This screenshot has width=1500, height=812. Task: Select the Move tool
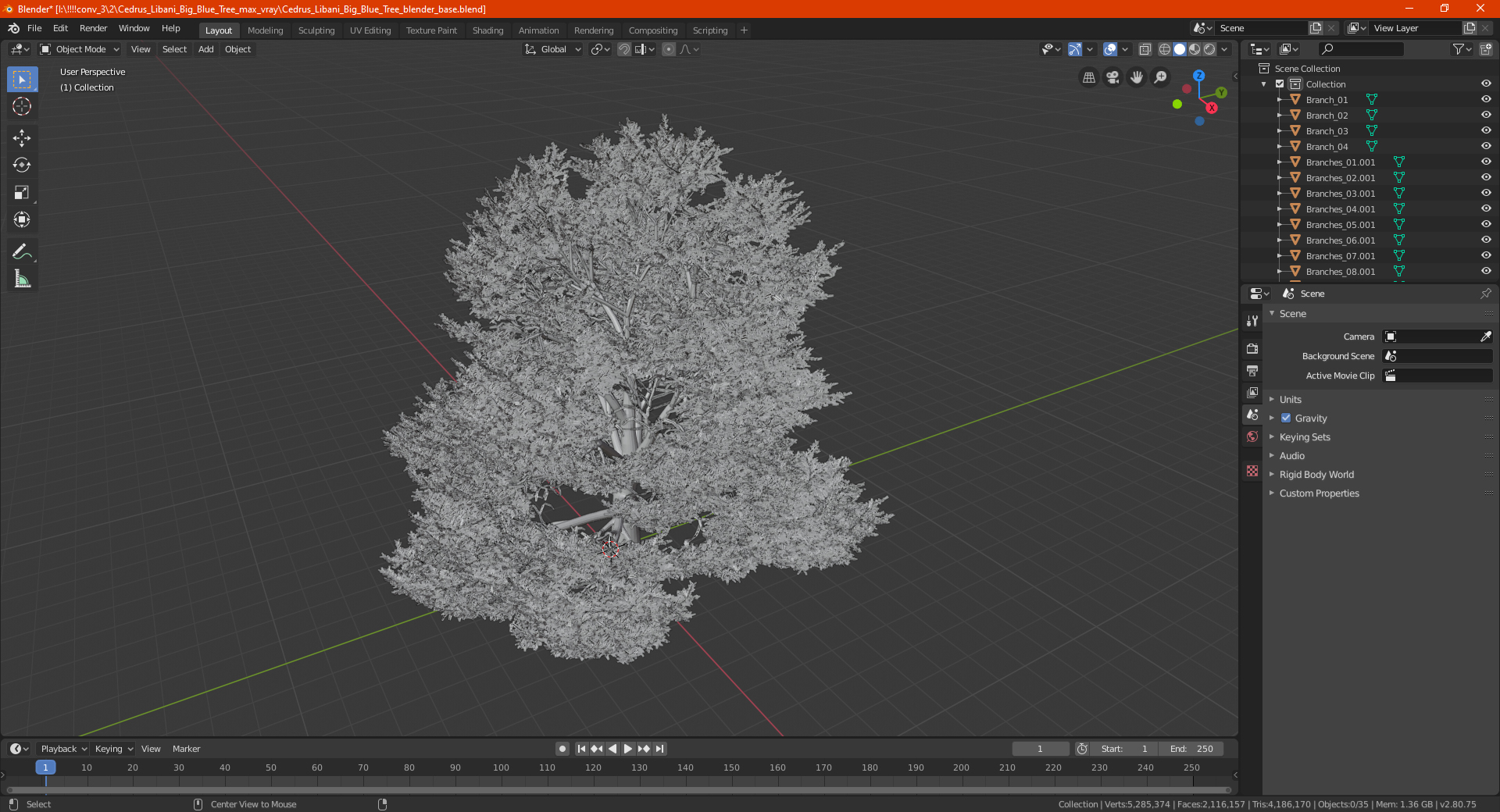tap(22, 138)
